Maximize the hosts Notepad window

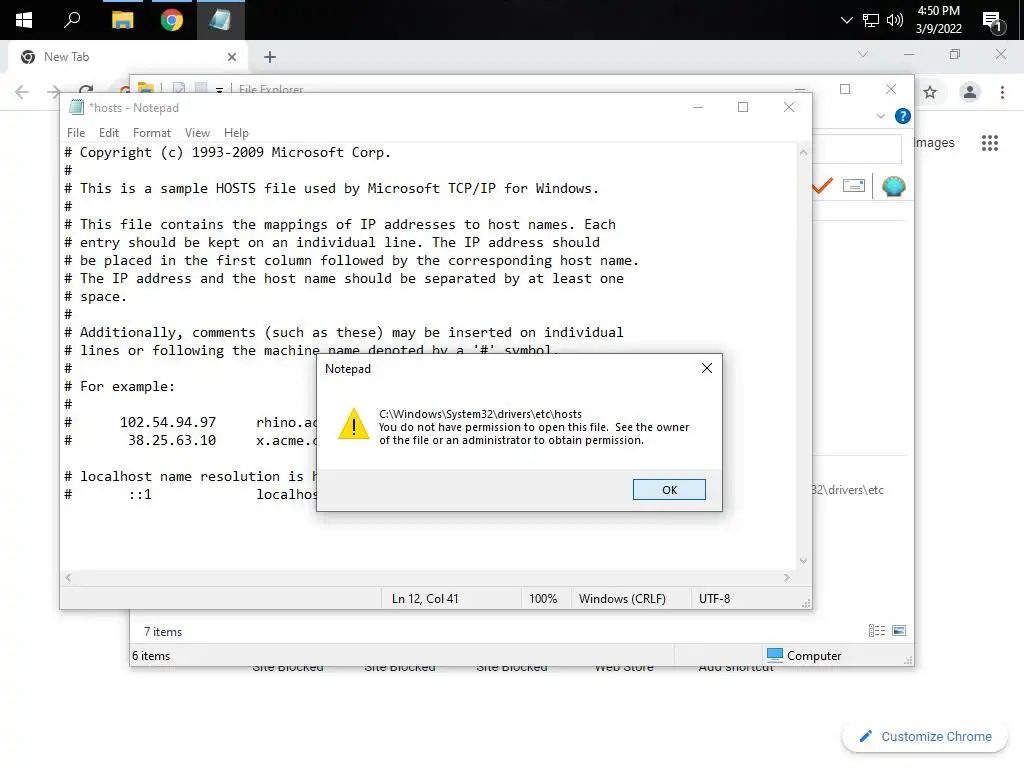[743, 107]
